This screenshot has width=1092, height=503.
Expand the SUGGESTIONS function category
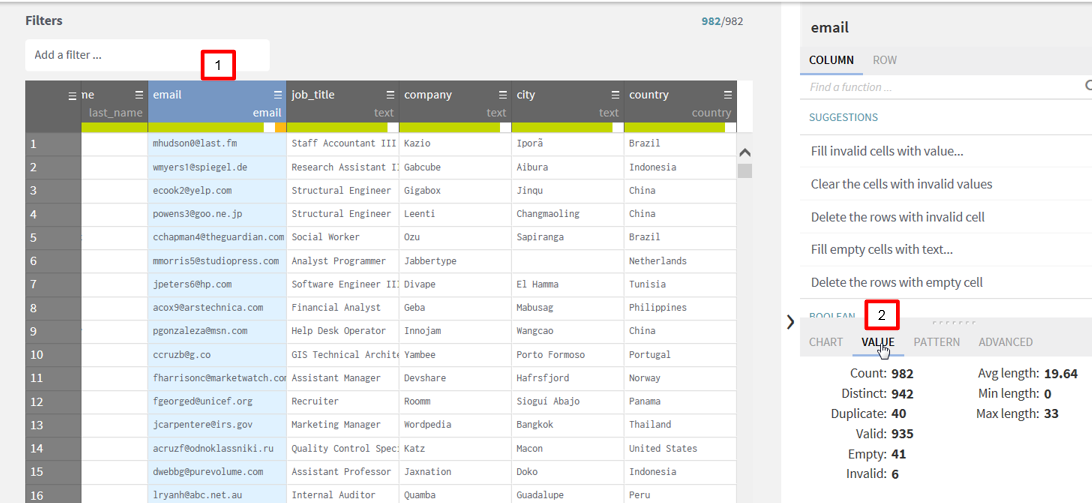843,117
